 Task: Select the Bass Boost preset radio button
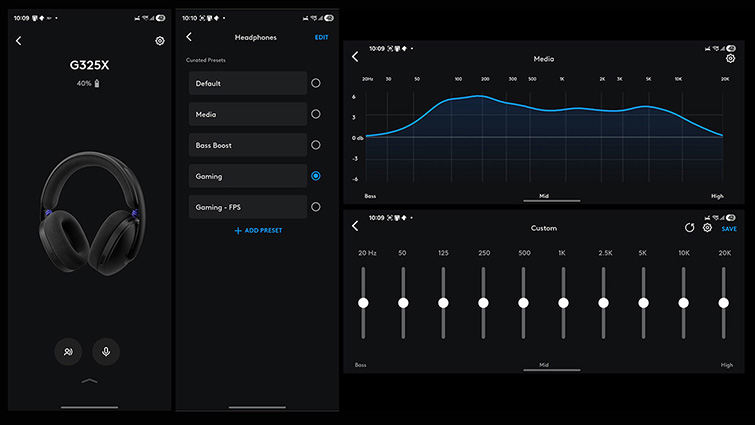(x=316, y=145)
